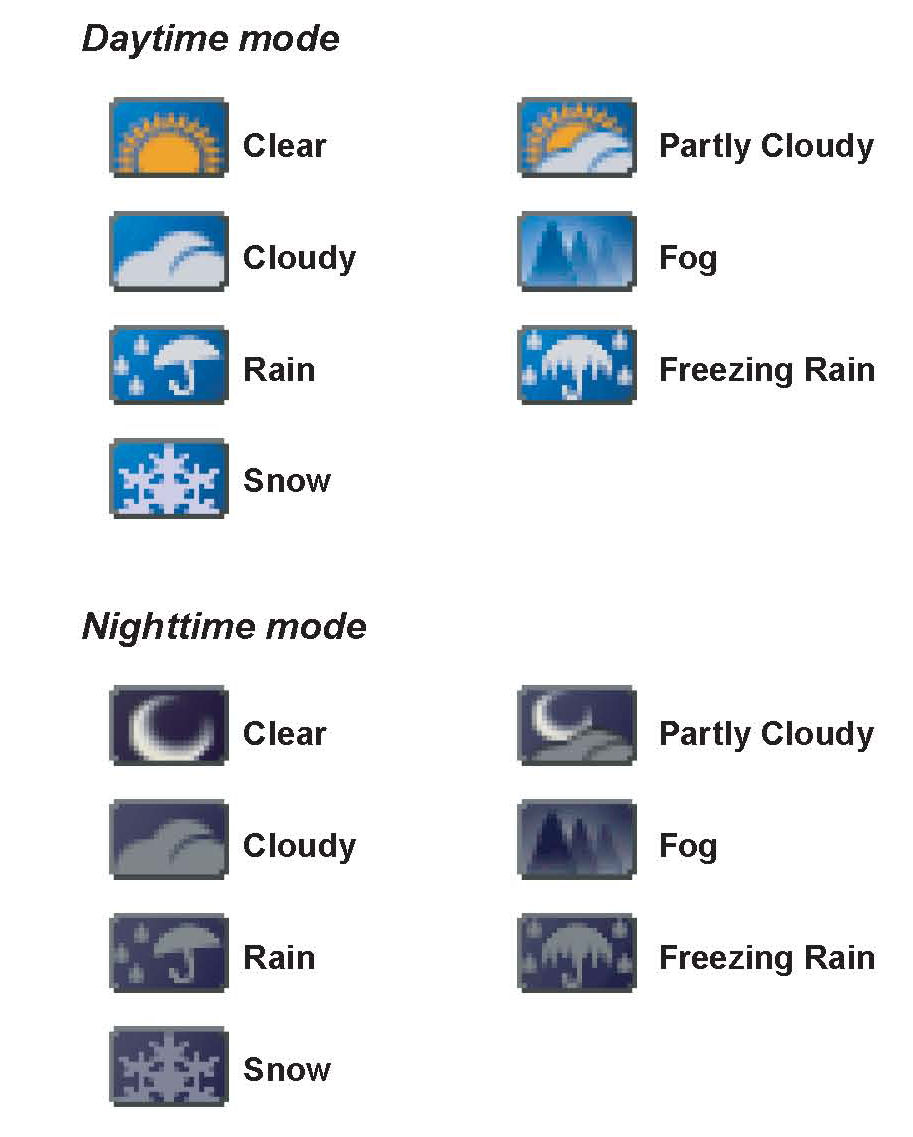Viewport: 913px width, 1137px height.
Task: Select the nighttime Partly Cloudy icon
Action: point(576,725)
